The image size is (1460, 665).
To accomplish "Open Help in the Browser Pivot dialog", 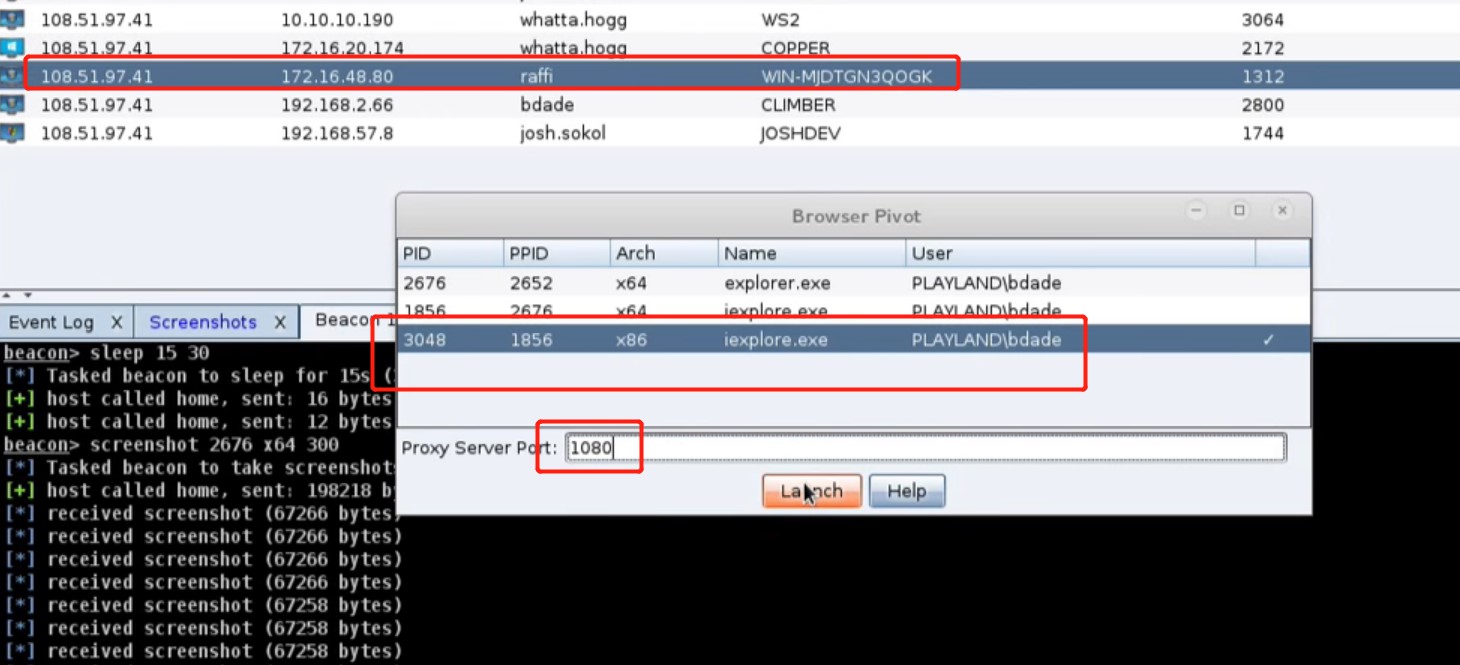I will point(907,491).
